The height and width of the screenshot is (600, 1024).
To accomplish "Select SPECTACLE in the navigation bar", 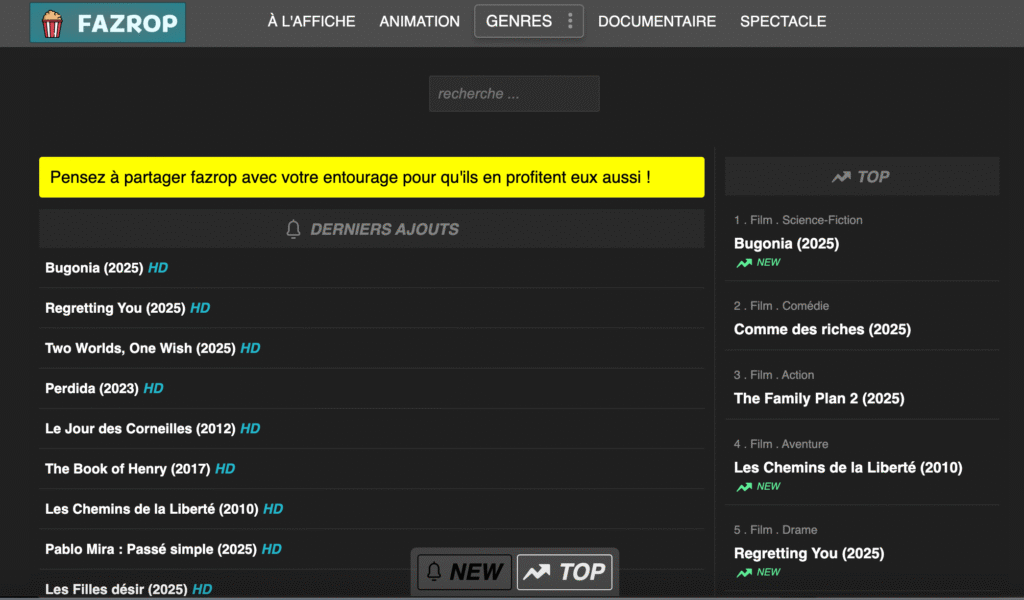I will tap(783, 21).
